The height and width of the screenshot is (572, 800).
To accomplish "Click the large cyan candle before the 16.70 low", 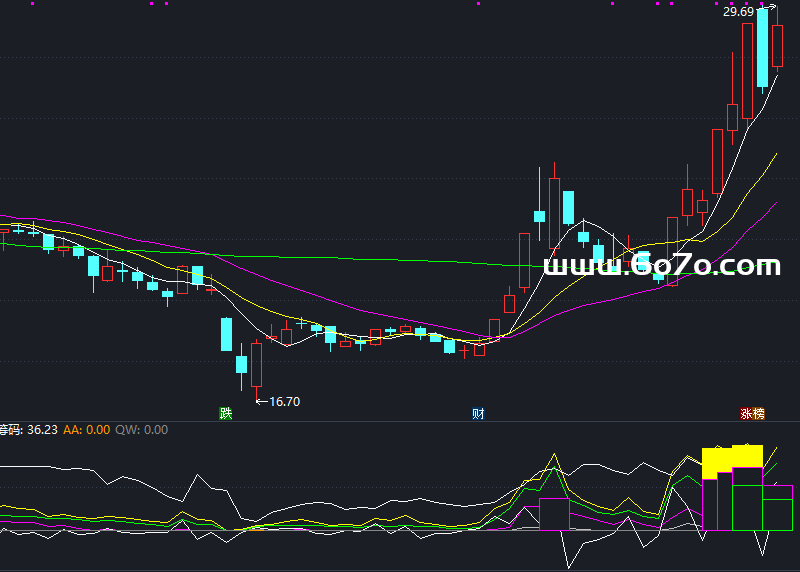I will [x=226, y=334].
